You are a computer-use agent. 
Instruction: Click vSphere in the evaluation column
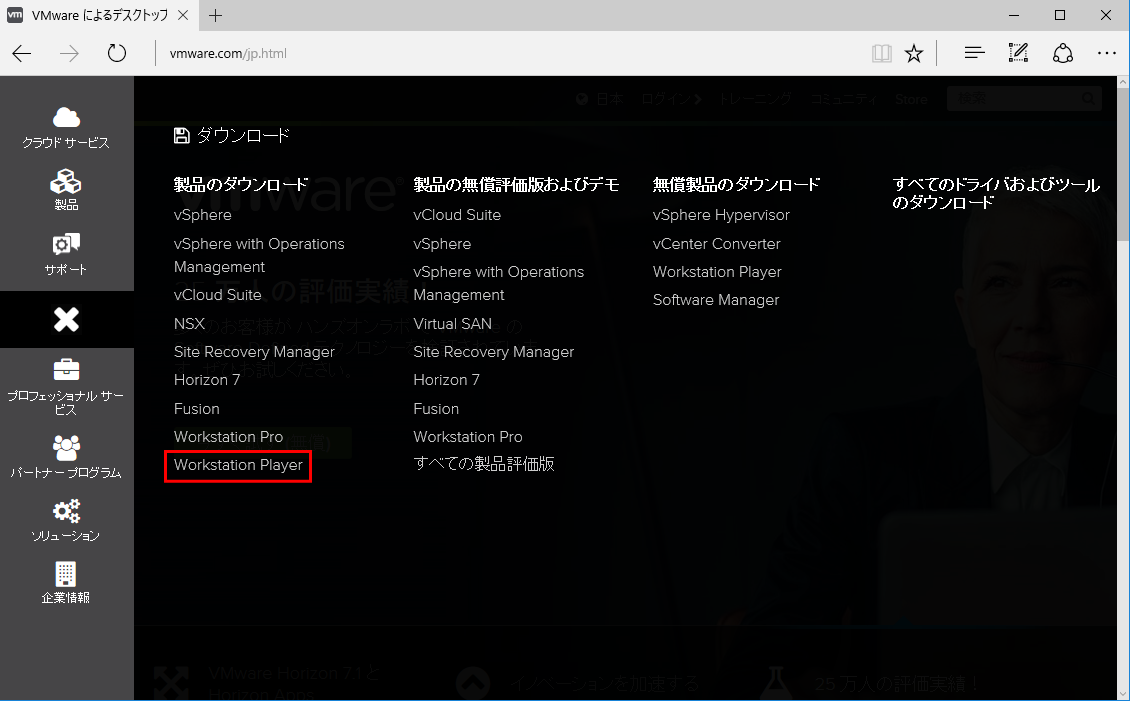pos(442,244)
